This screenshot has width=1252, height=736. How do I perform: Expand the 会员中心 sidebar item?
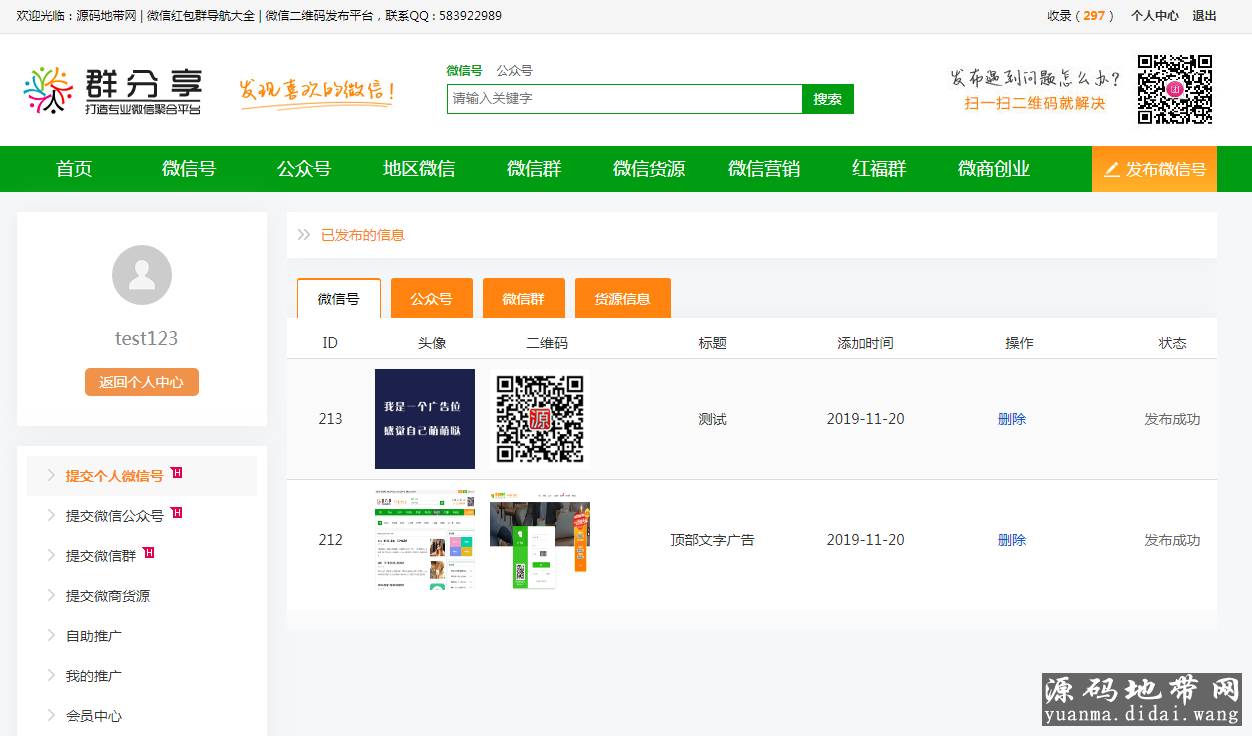pyautogui.click(x=93, y=716)
